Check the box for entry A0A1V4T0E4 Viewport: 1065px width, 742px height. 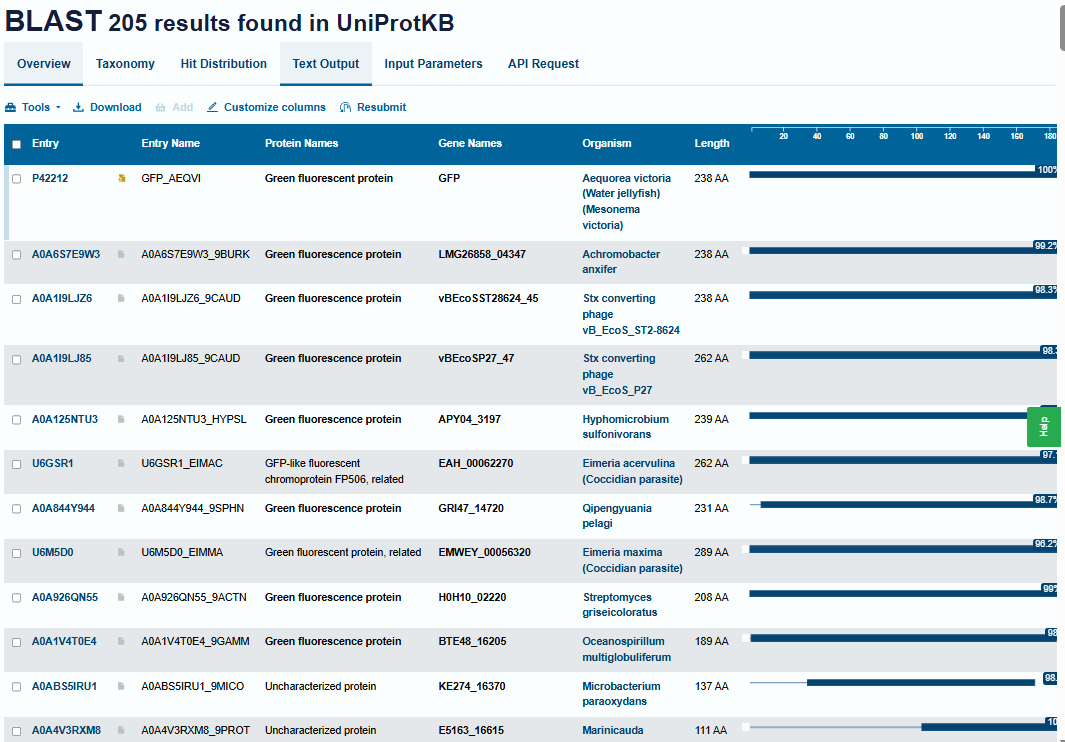[16, 642]
